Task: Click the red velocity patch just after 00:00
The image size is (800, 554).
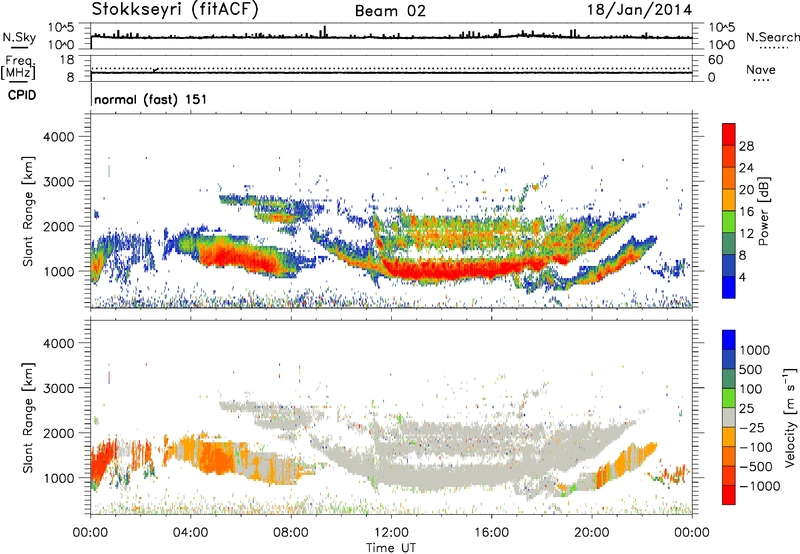Action: point(101,462)
